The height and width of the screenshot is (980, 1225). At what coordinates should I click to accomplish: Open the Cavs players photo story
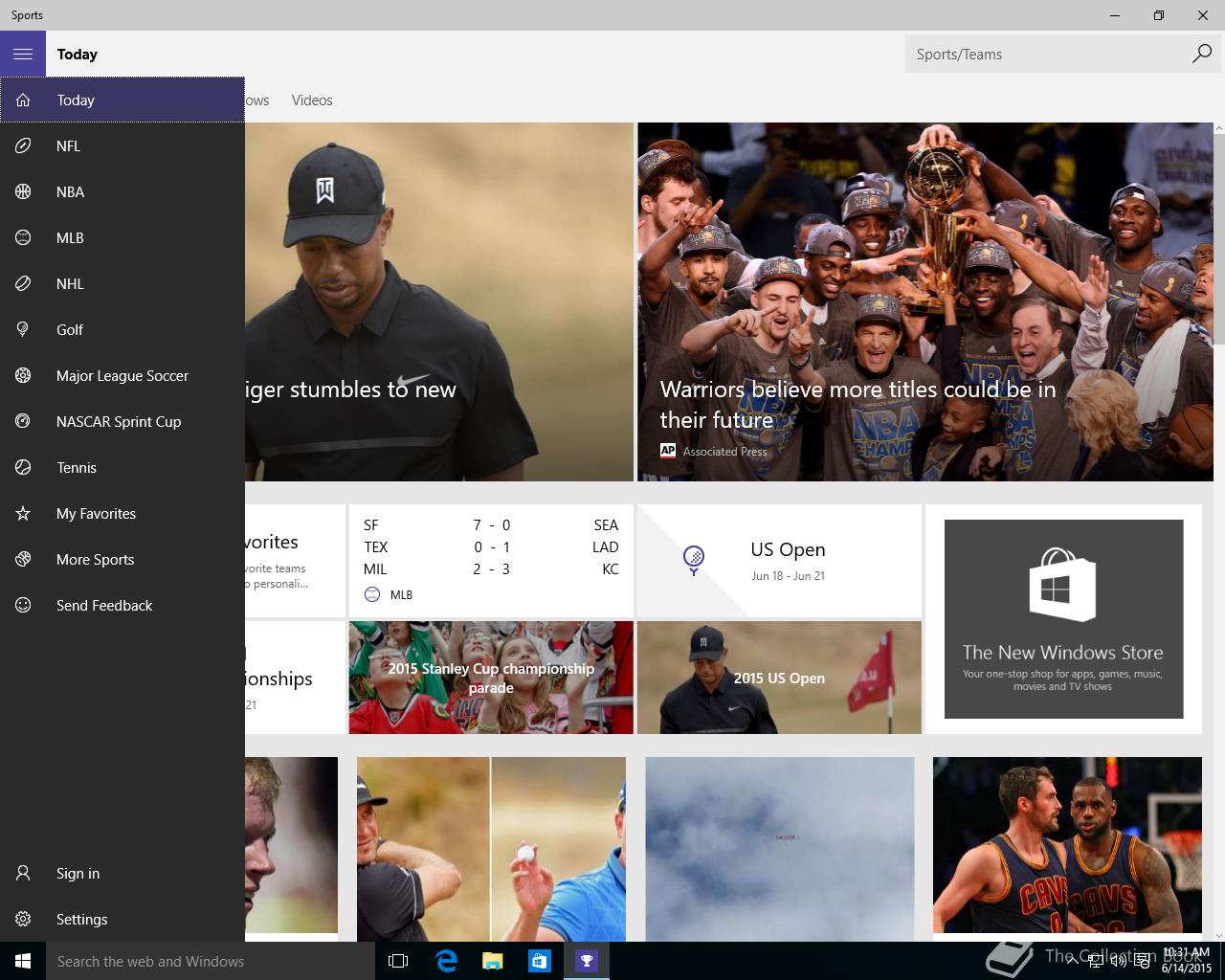tap(1067, 845)
